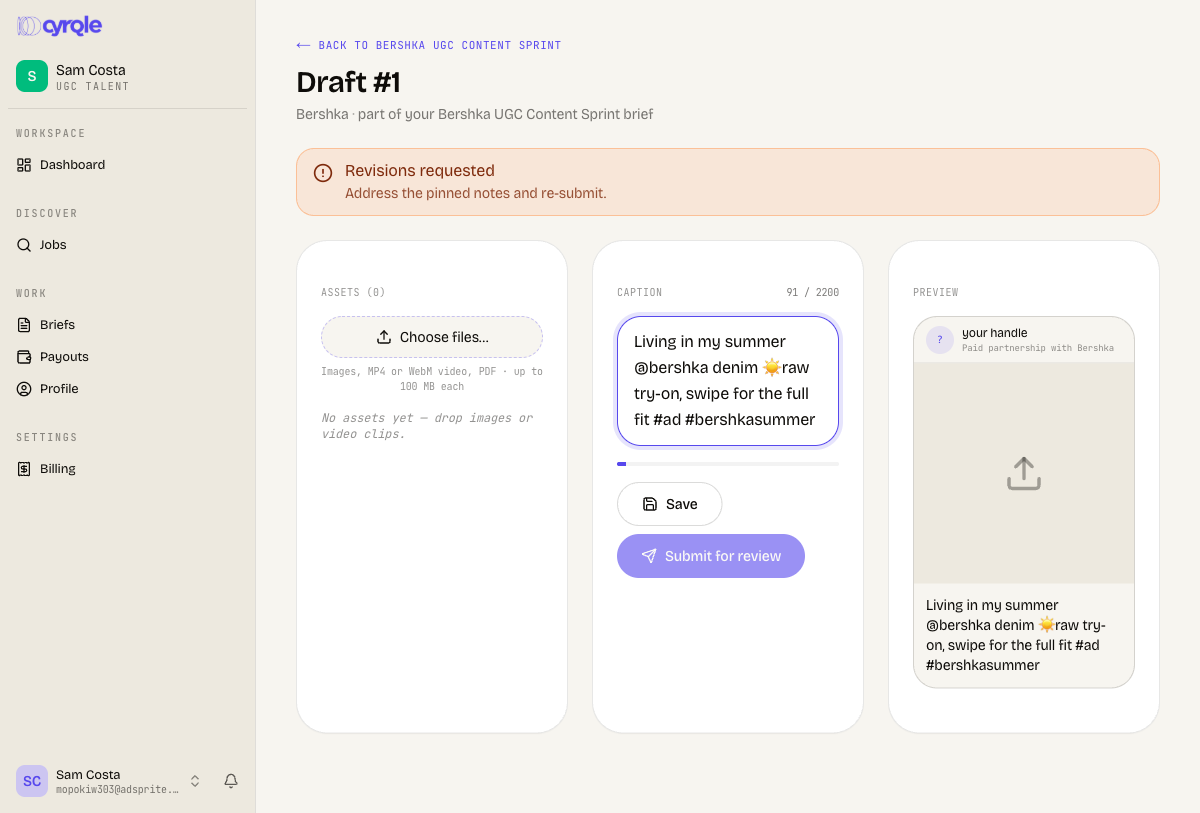Click the Payouts wallet icon
This screenshot has height=813, width=1200.
coord(24,357)
